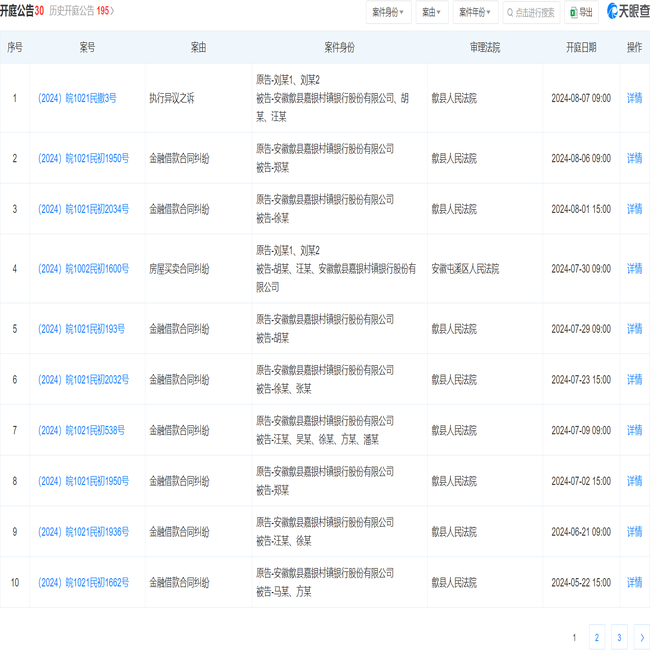Click the 开庭日期 column header
The image size is (650, 650).
pyautogui.click(x=581, y=48)
